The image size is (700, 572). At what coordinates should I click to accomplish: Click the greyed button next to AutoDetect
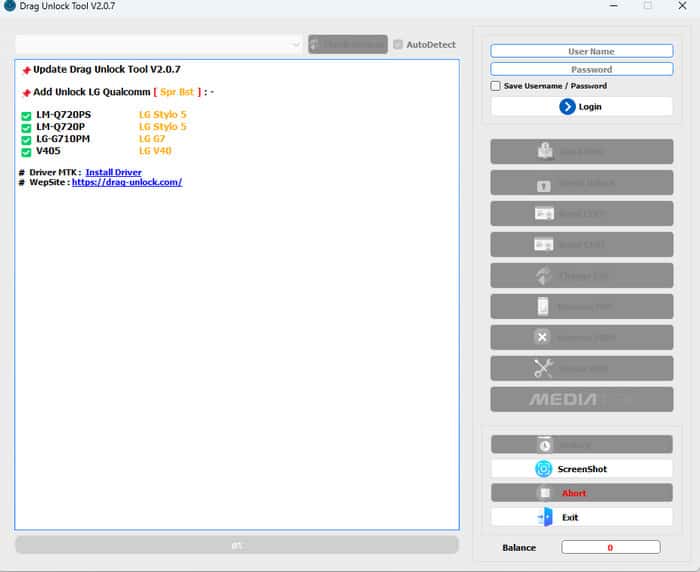pyautogui.click(x=348, y=44)
